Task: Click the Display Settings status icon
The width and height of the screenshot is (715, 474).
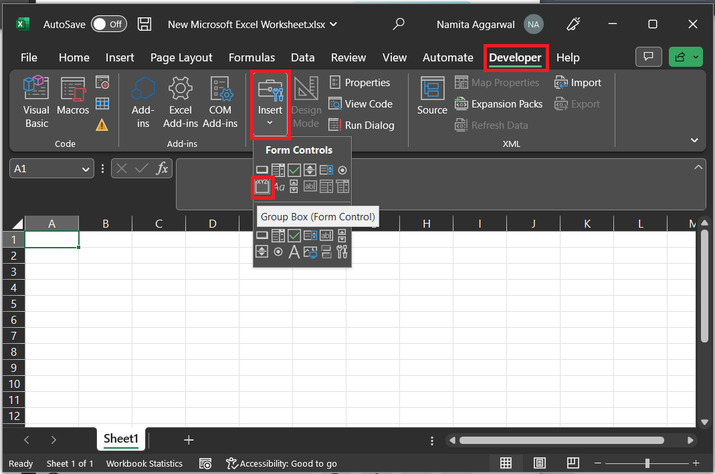Action: 205,464
